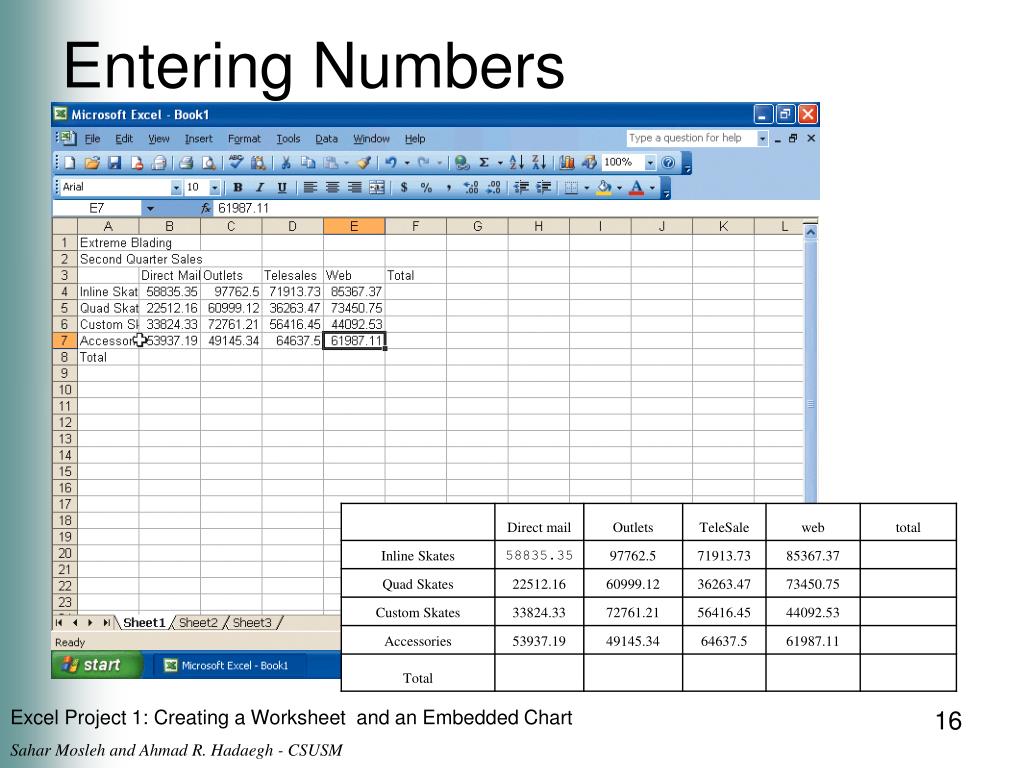Open the font size 10 dropdown
1024x768 pixels.
click(x=214, y=188)
